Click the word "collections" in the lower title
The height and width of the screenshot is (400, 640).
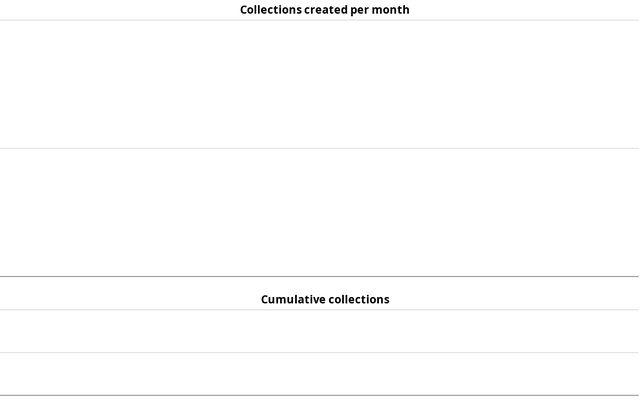pyautogui.click(x=358, y=299)
